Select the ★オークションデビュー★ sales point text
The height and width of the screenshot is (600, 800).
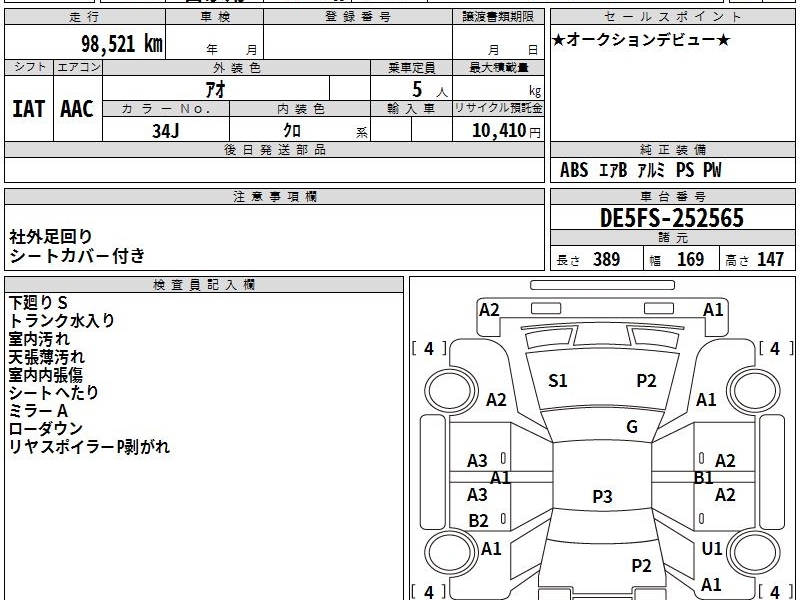tap(641, 40)
